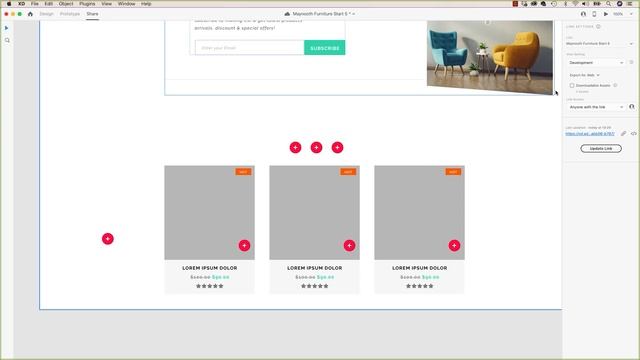Open the Help menu
The width and height of the screenshot is (640, 360).
(146, 4)
